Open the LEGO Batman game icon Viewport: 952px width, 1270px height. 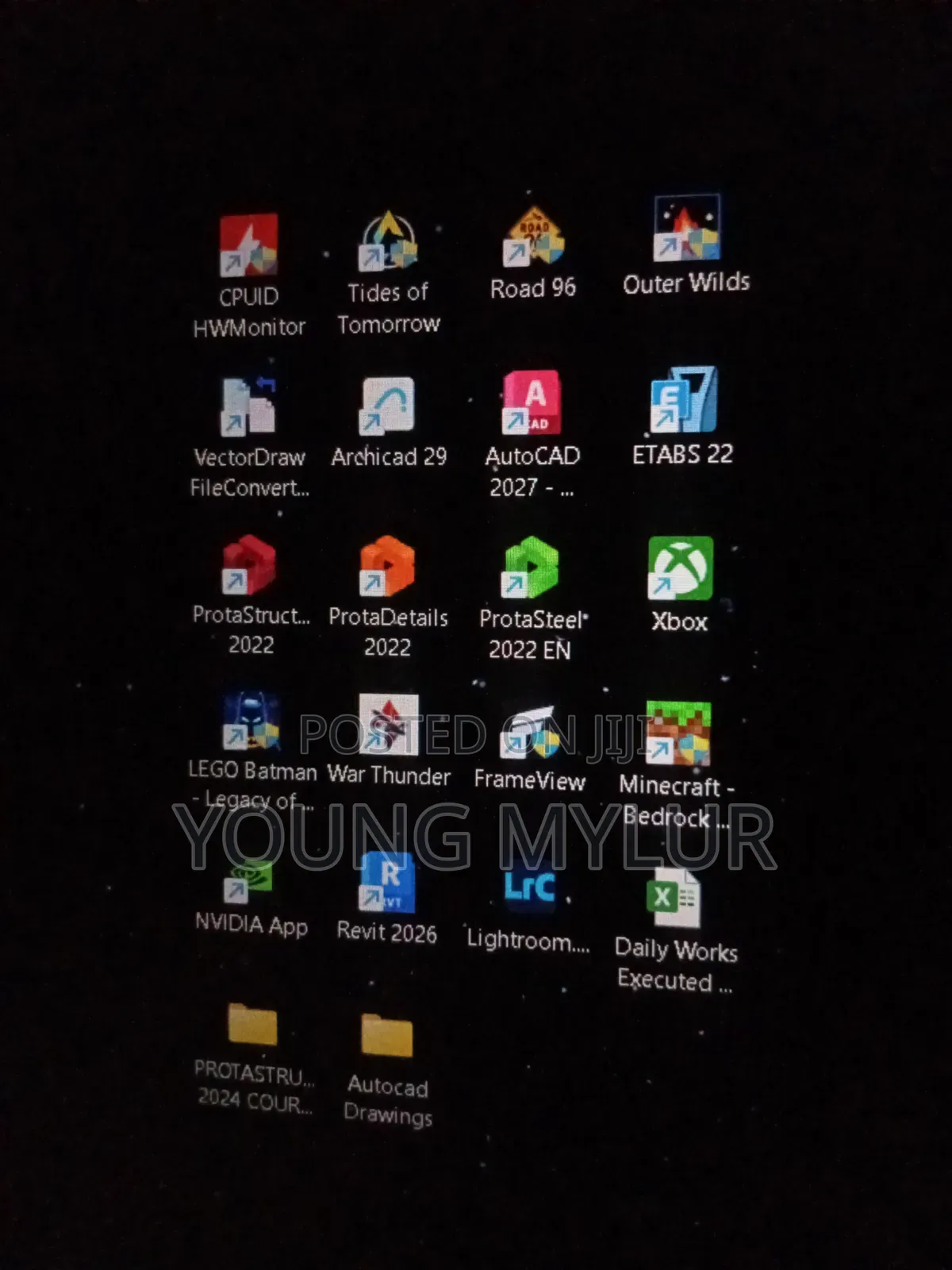coord(251,722)
